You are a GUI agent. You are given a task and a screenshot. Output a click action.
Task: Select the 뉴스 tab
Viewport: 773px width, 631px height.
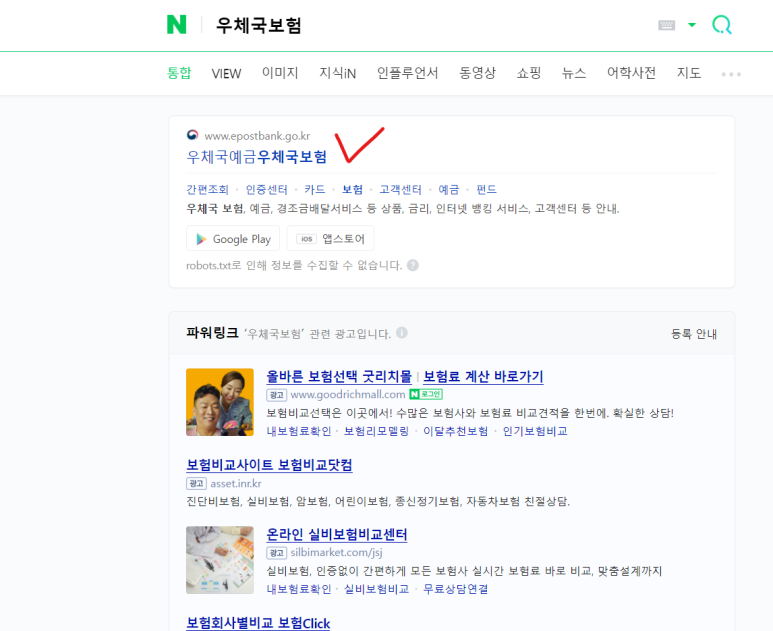point(574,73)
